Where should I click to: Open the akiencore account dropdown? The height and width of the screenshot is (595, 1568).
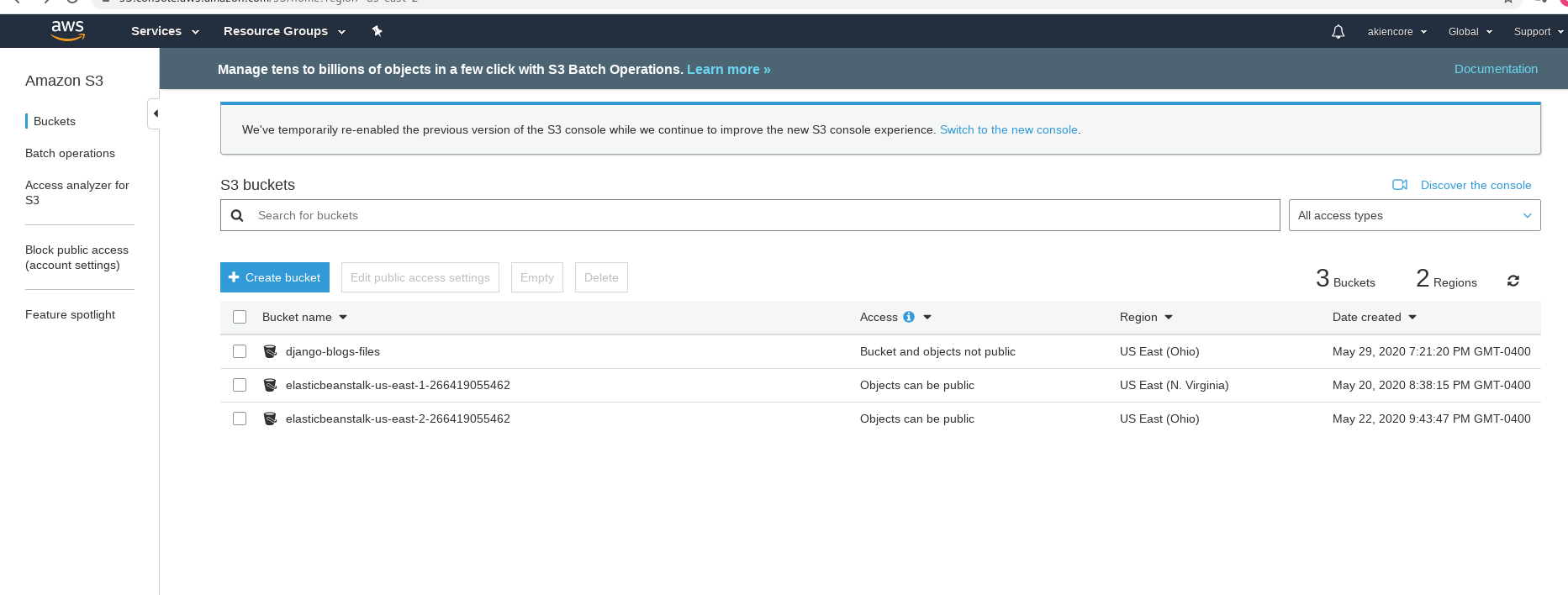tap(1396, 32)
